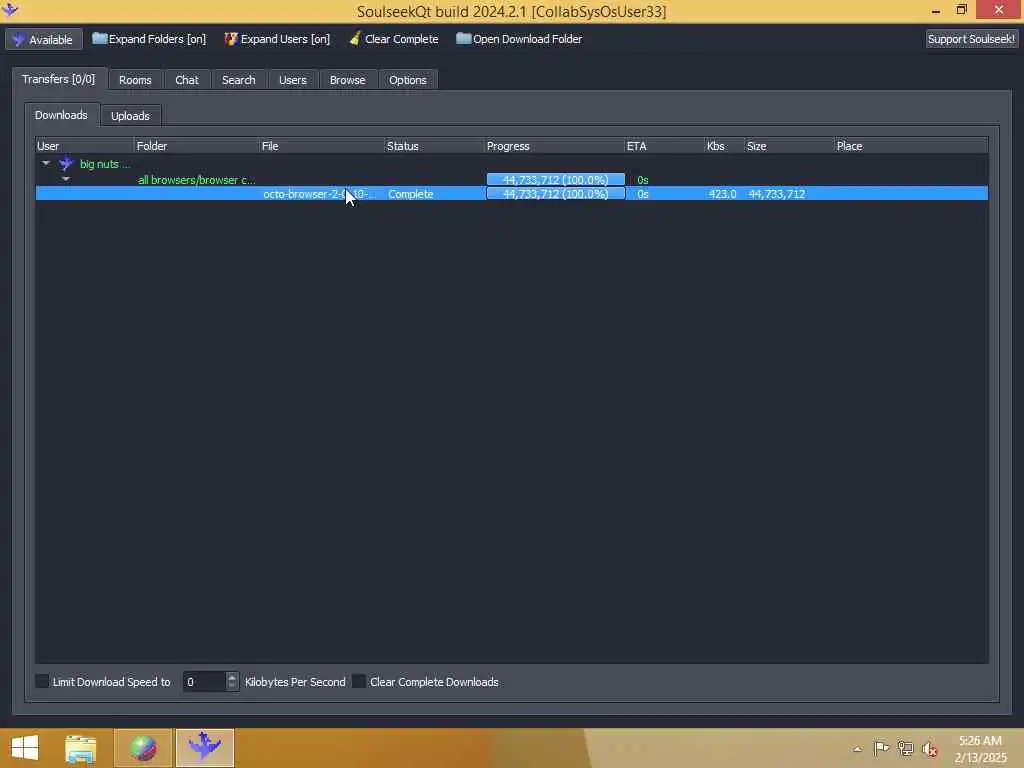Screen dimensions: 1024x768
Task: Sort by User column header
Action: (84, 146)
